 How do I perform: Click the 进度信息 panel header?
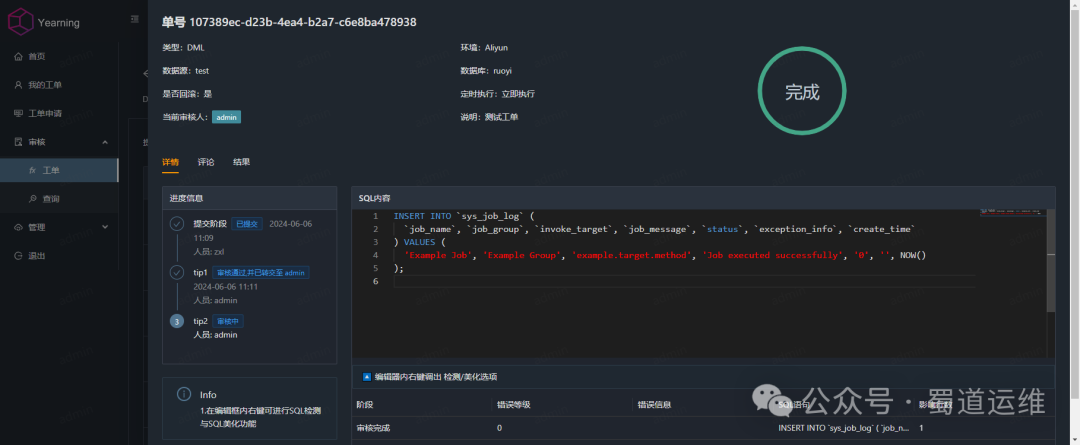249,198
